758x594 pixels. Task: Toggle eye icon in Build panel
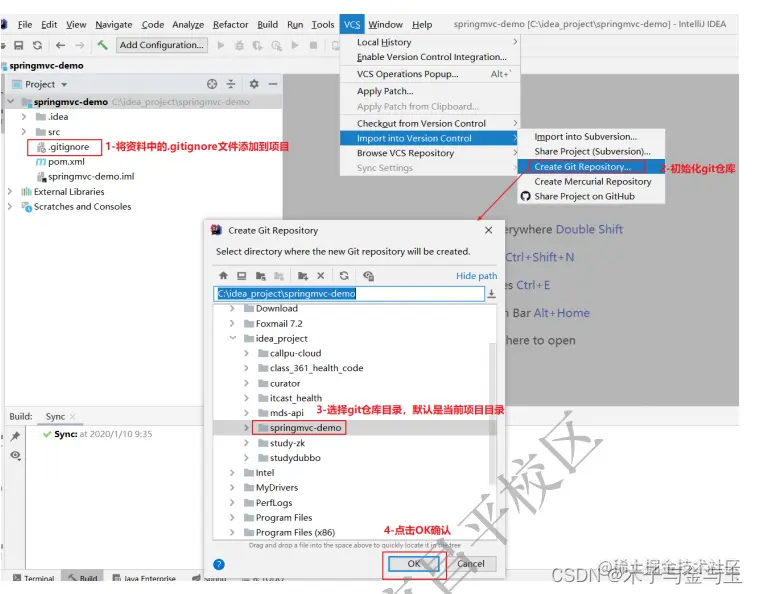[x=15, y=455]
